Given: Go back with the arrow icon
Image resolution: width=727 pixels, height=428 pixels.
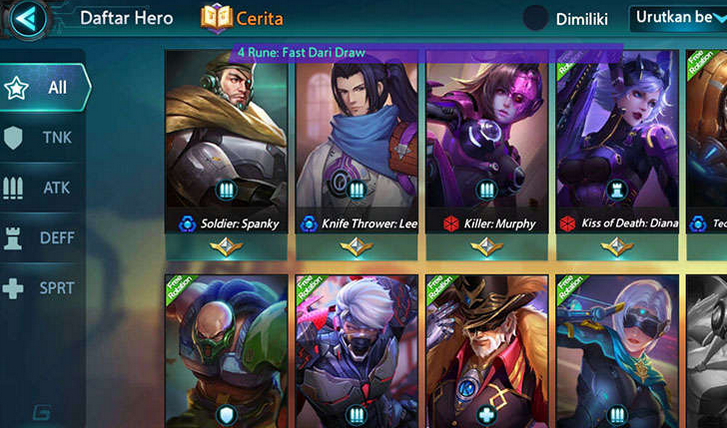Looking at the screenshot, I should pos(28,19).
